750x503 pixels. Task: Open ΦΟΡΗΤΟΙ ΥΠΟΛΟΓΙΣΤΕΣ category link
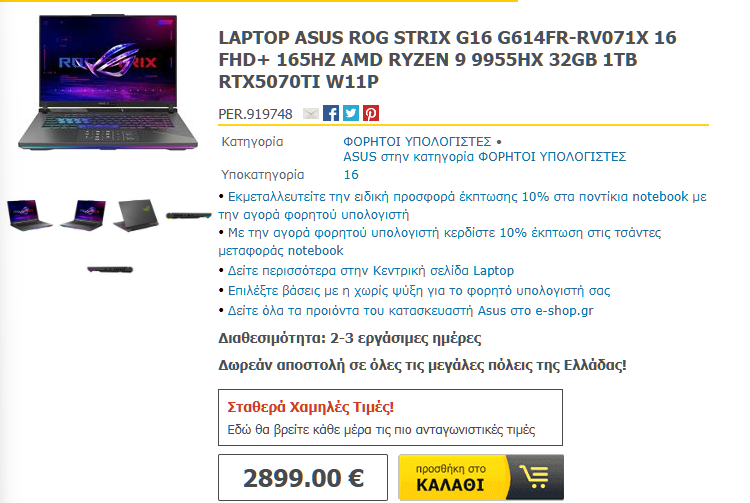[417, 142]
